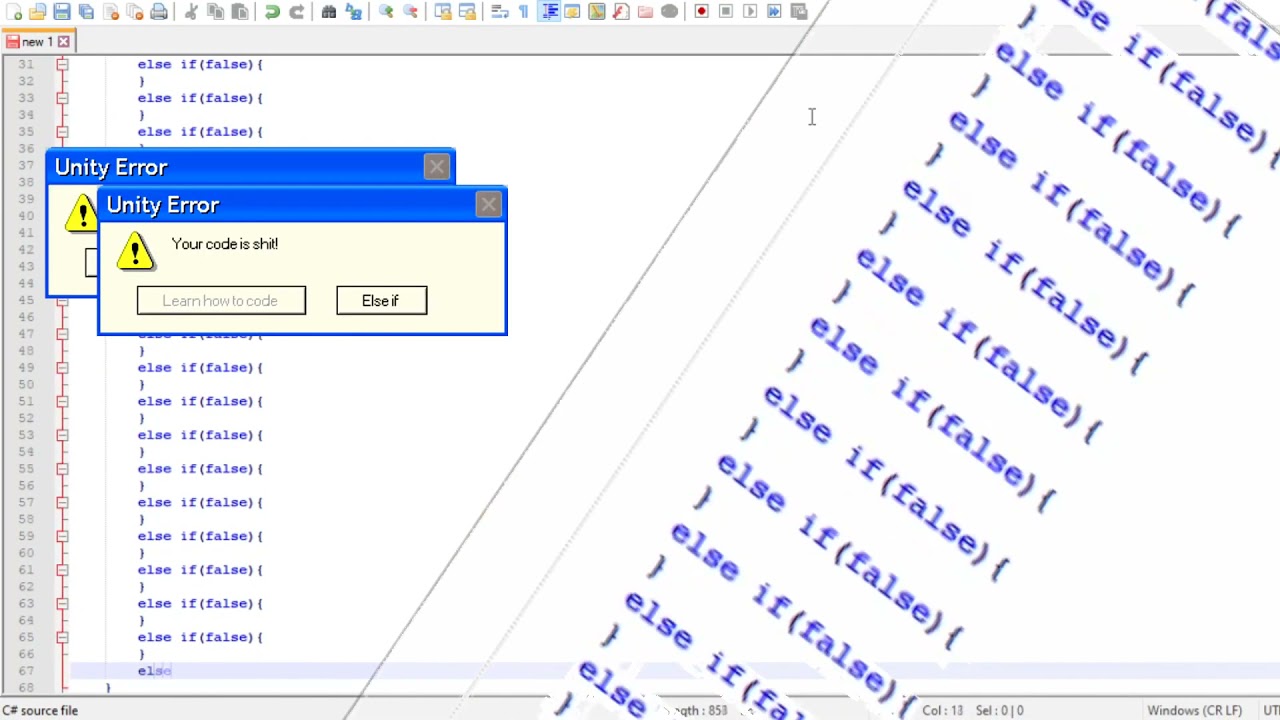This screenshot has width=1280, height=720.
Task: Open the Replace dialog icon
Action: 353,12
